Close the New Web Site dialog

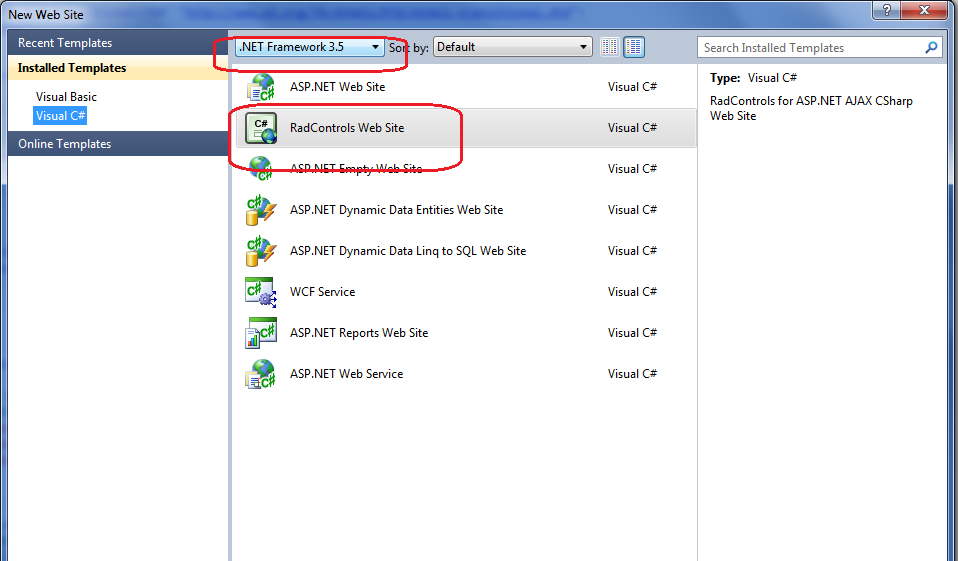[924, 10]
